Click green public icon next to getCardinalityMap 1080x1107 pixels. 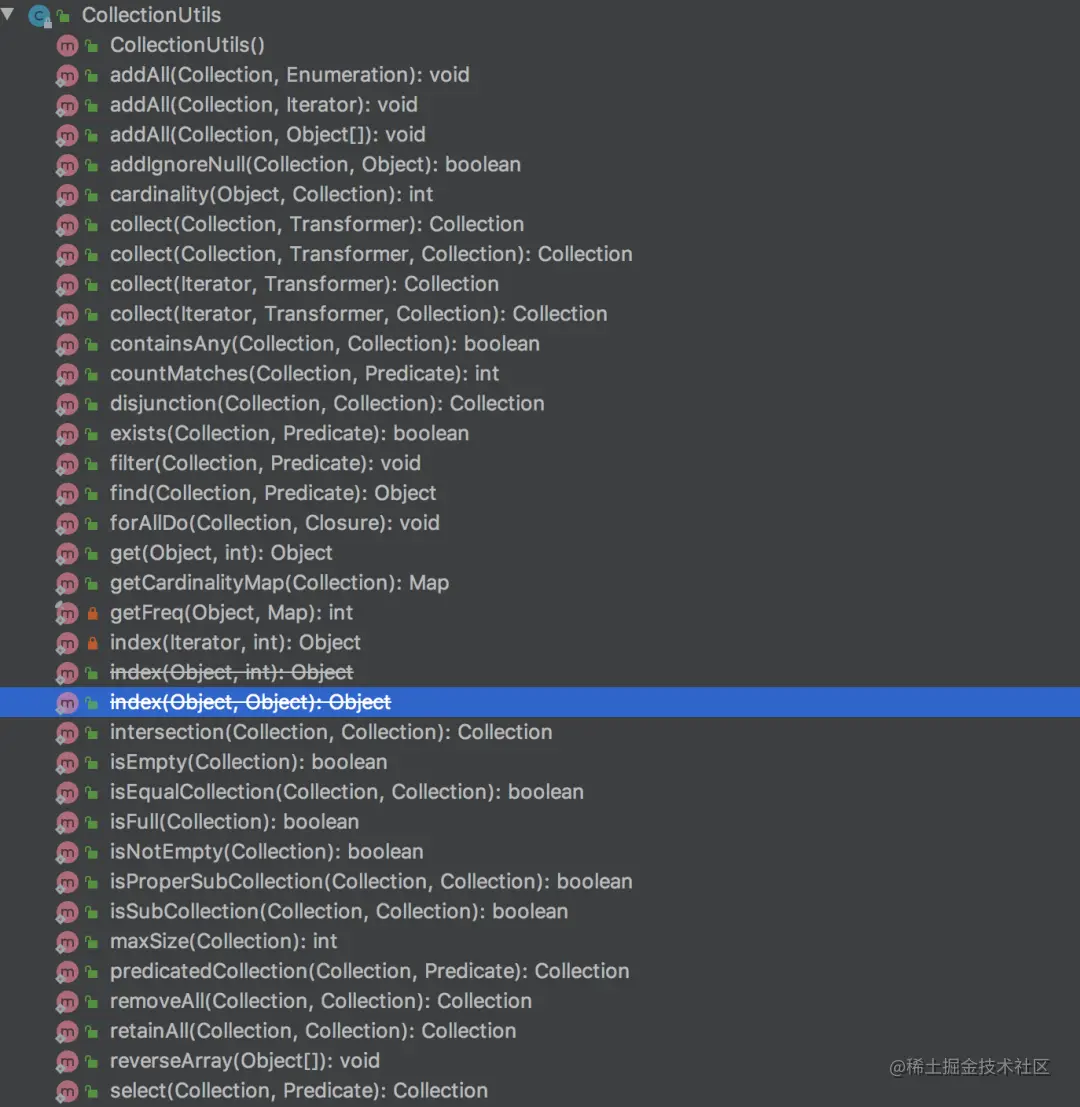click(x=92, y=584)
